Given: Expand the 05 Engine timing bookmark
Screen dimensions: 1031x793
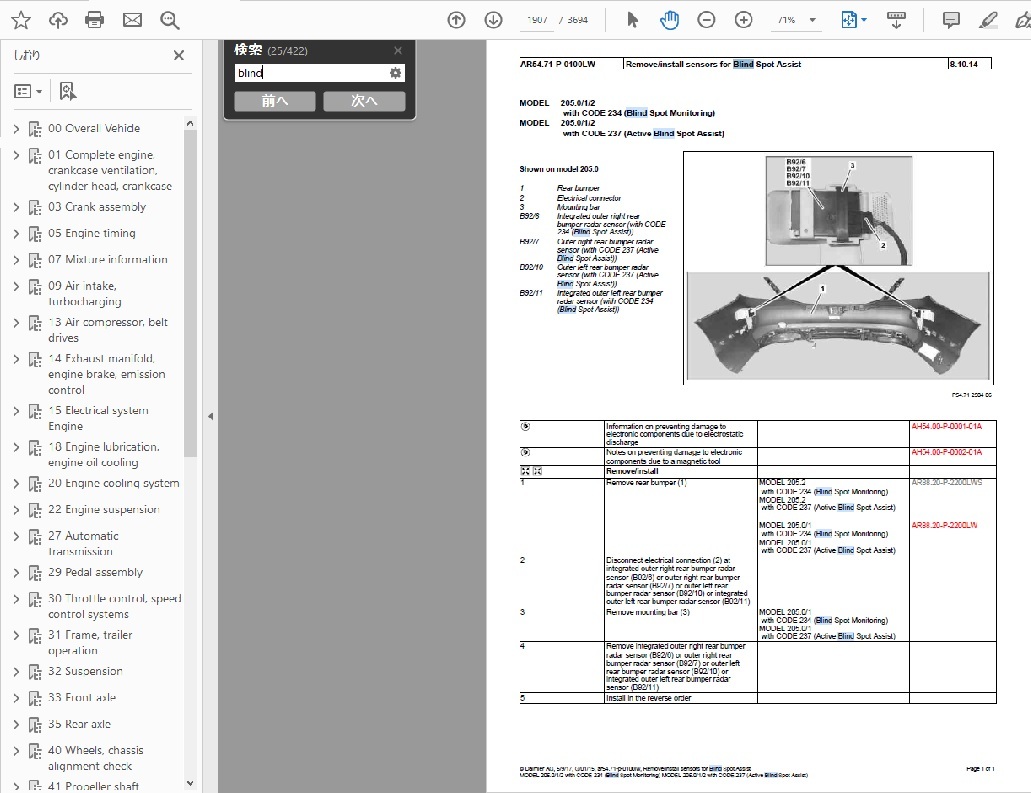Looking at the screenshot, I should click(x=16, y=233).
